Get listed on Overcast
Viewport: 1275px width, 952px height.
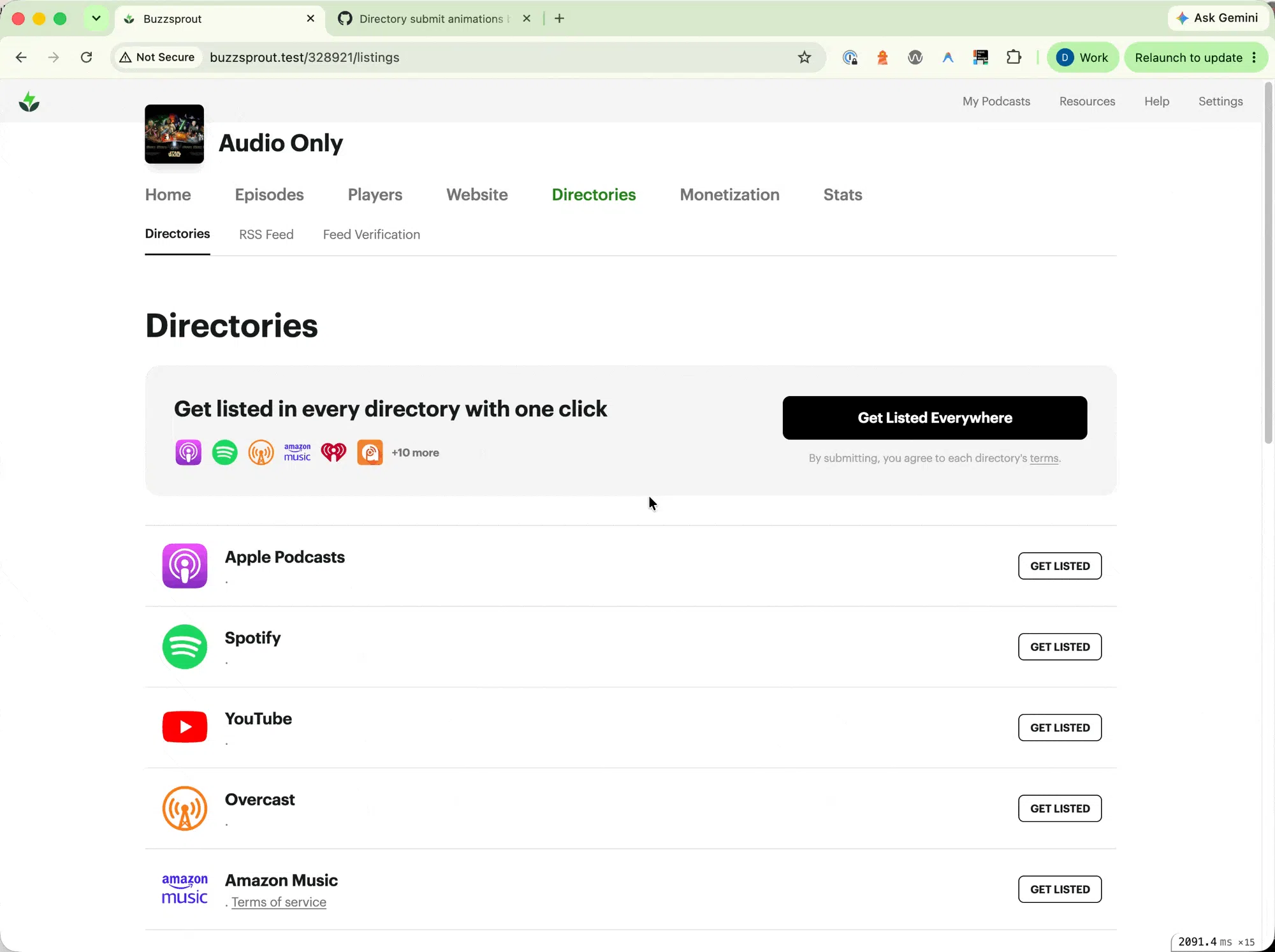[x=1060, y=809]
